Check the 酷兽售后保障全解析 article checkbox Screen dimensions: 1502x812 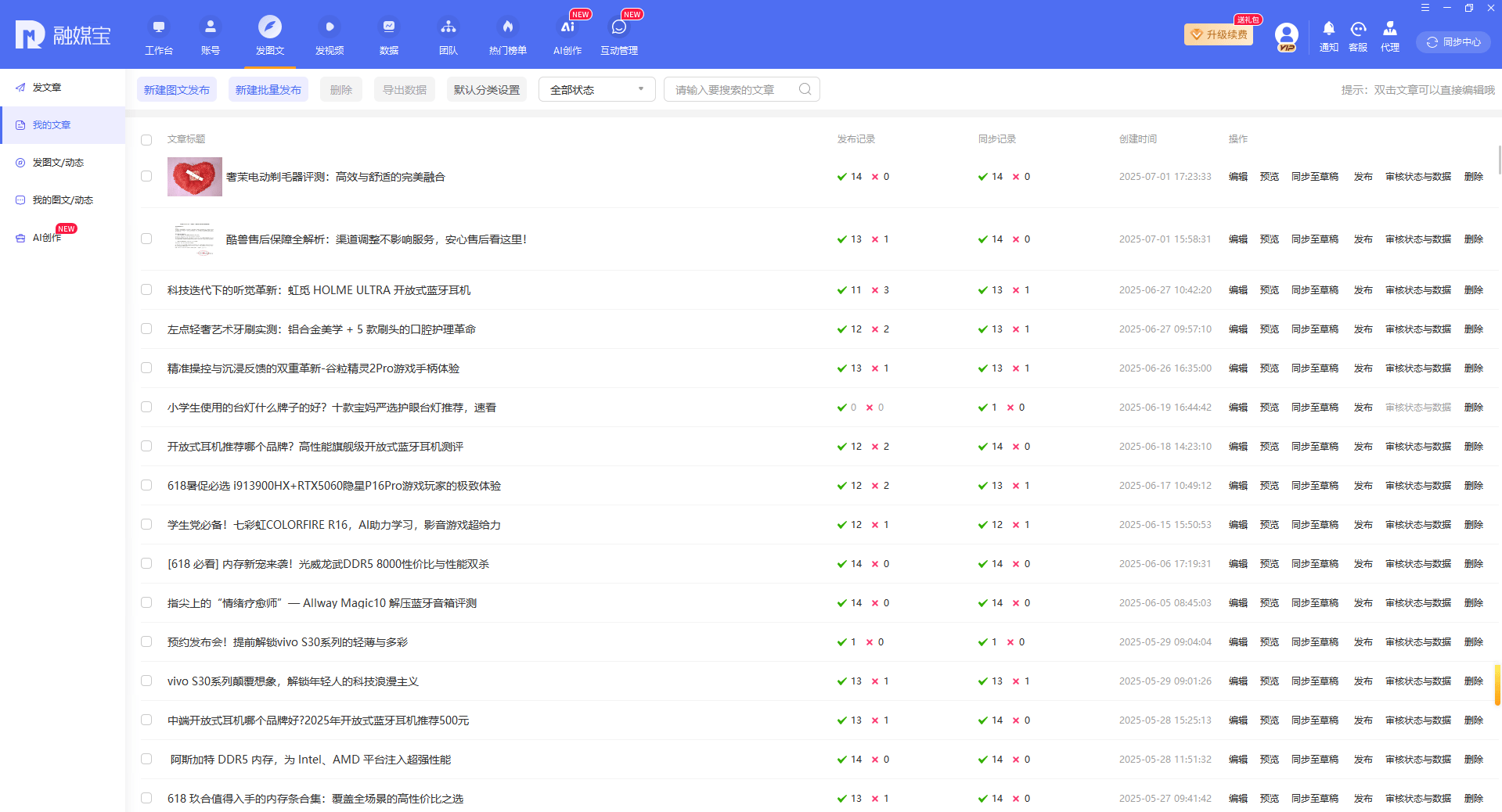tap(146, 239)
